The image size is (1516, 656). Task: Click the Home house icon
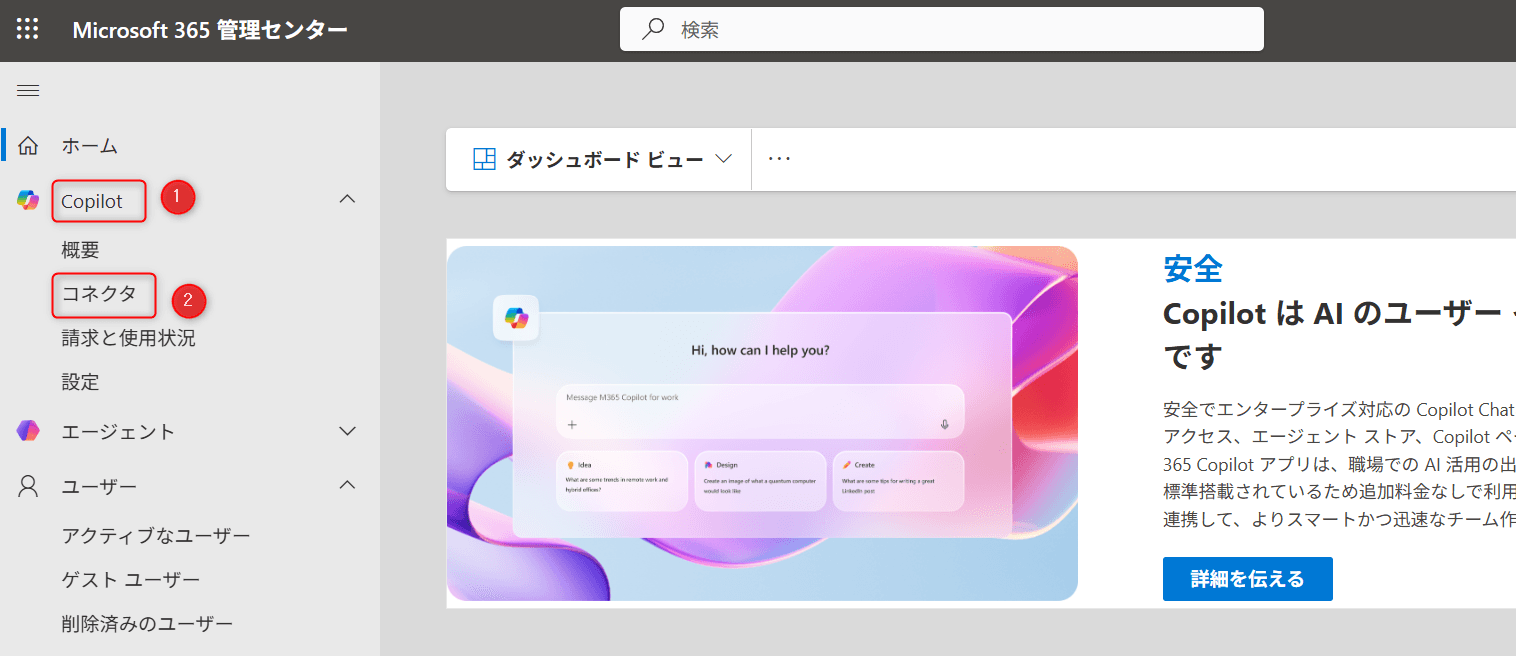(28, 146)
